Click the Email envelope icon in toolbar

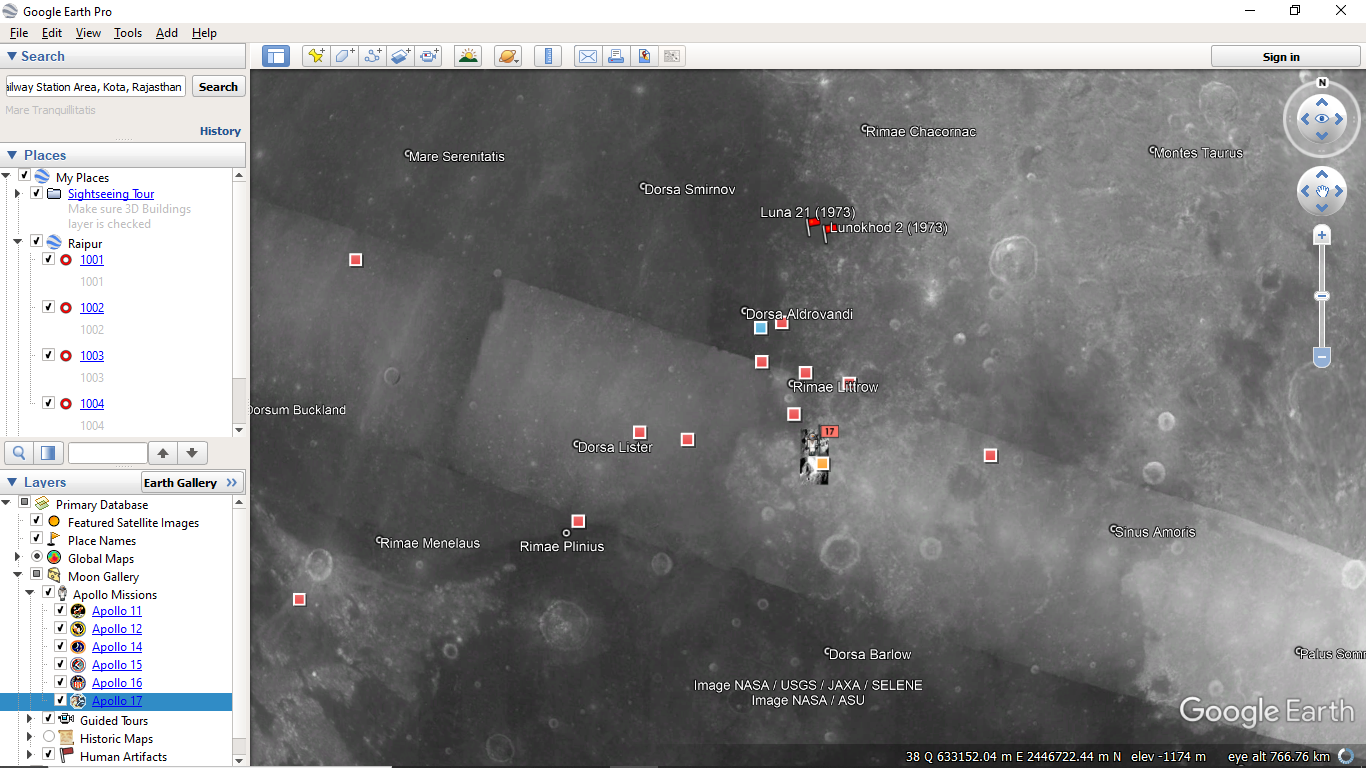(x=588, y=56)
